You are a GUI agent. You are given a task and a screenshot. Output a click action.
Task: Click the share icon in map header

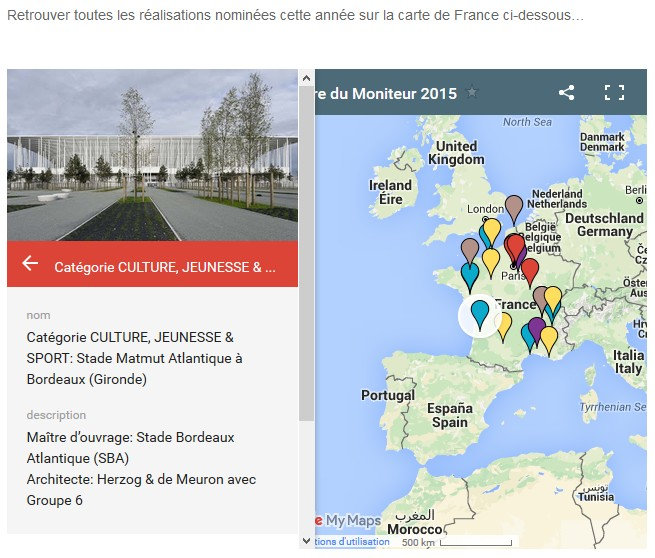click(x=566, y=93)
